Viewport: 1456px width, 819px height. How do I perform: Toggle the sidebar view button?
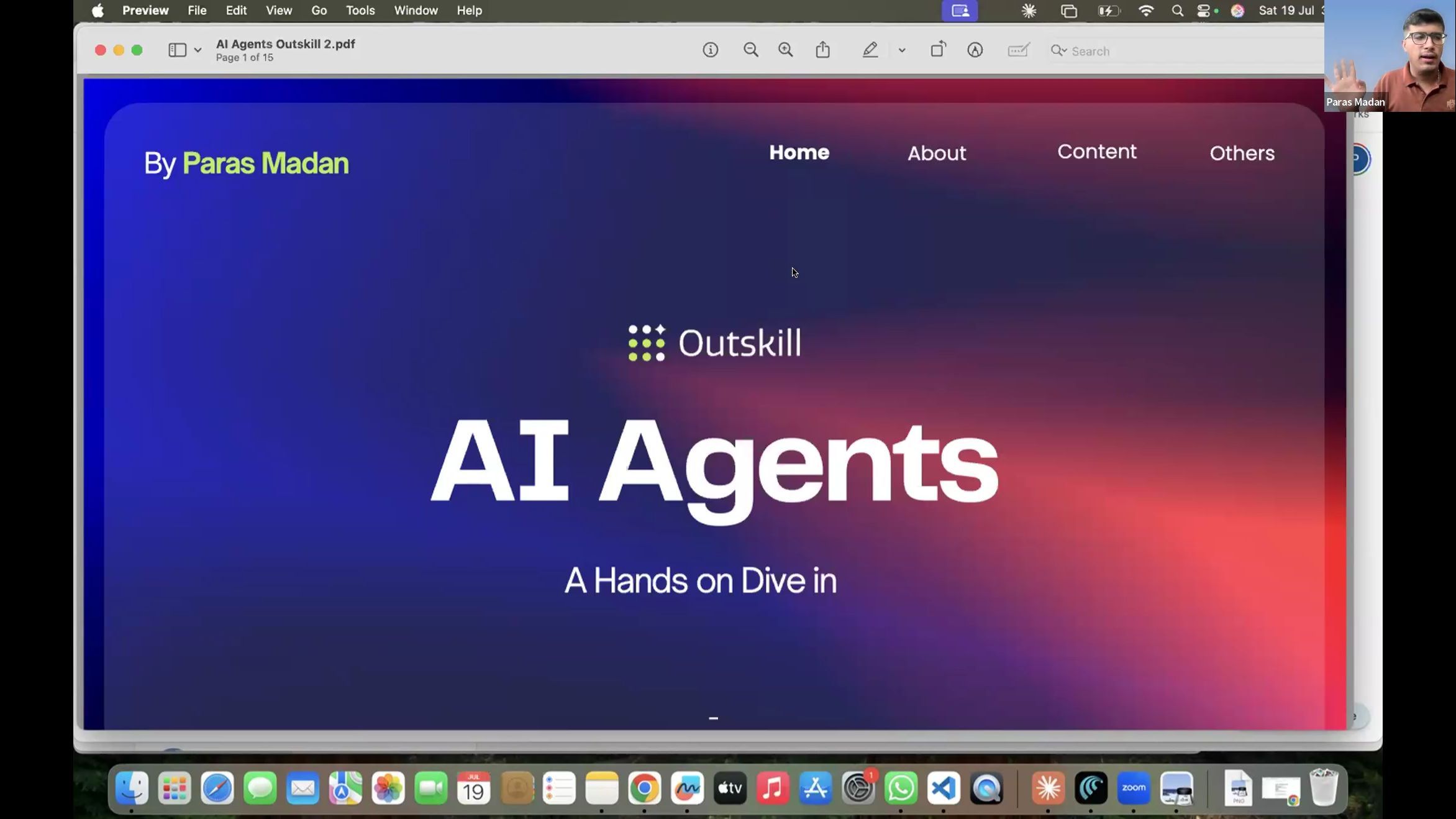coord(177,50)
